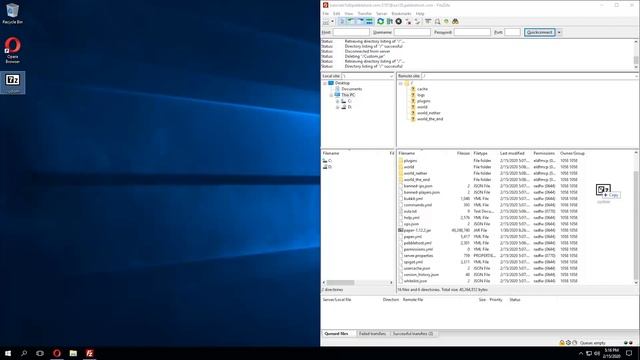
Task: Collapse the Desktop node in local tree
Action: (325, 83)
